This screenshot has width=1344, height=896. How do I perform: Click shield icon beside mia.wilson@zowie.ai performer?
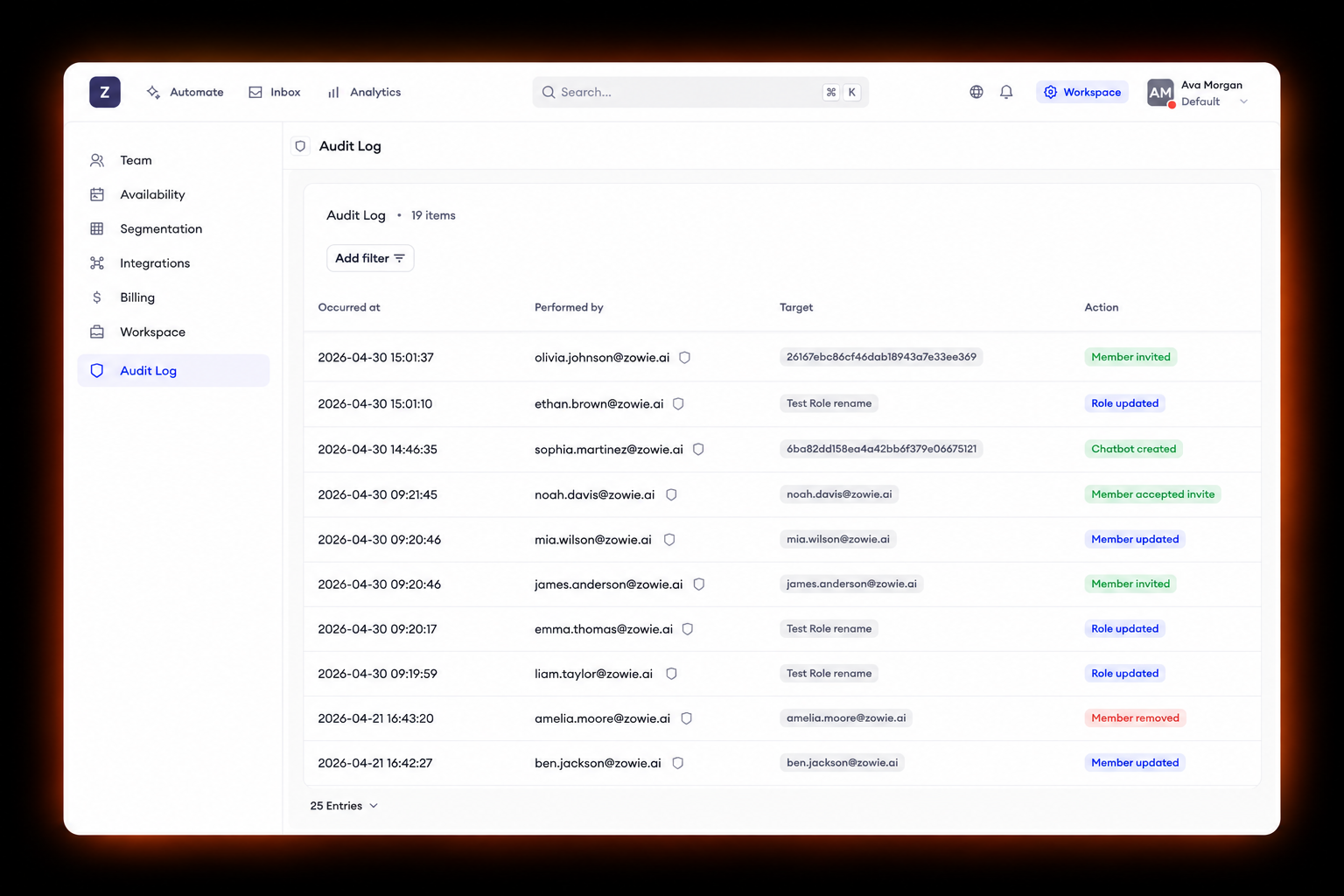click(x=669, y=539)
